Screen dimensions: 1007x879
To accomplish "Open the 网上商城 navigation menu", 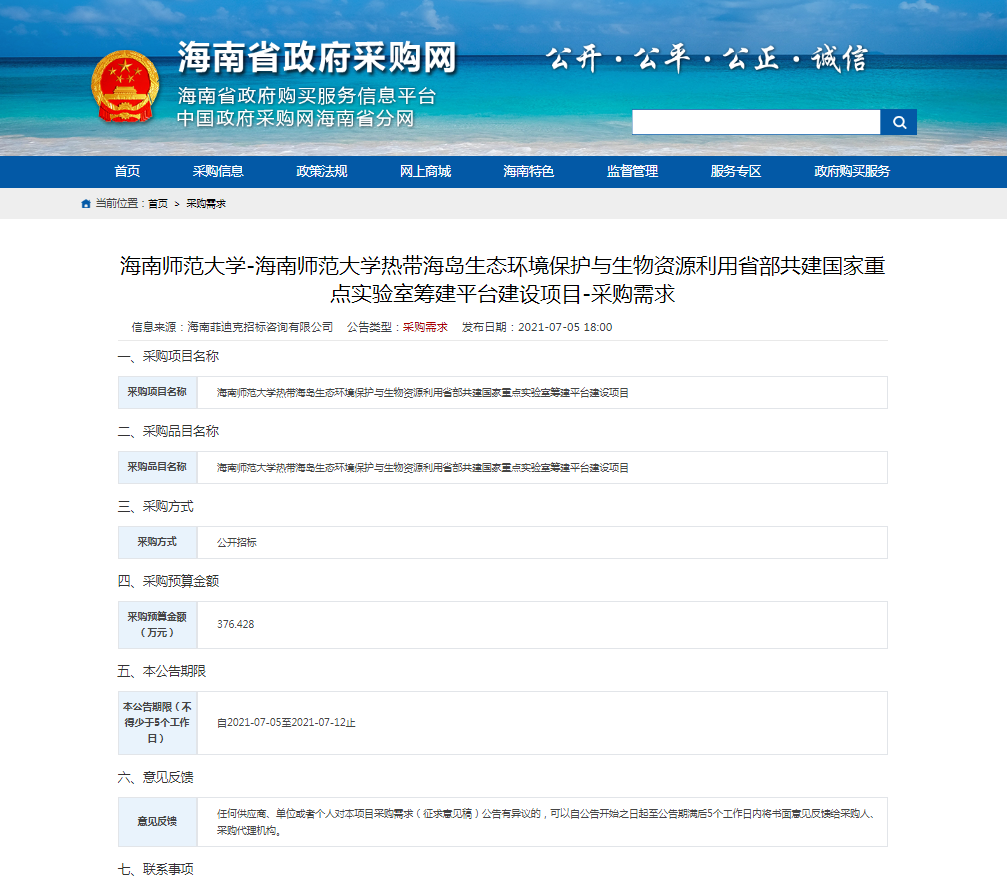I will [x=425, y=171].
